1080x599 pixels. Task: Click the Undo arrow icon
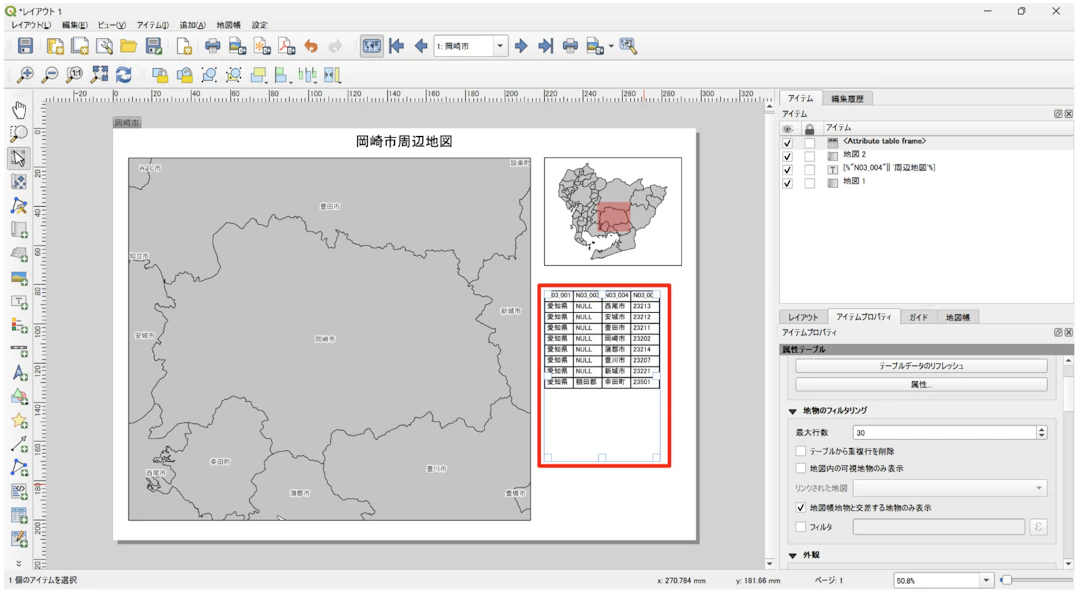point(311,46)
